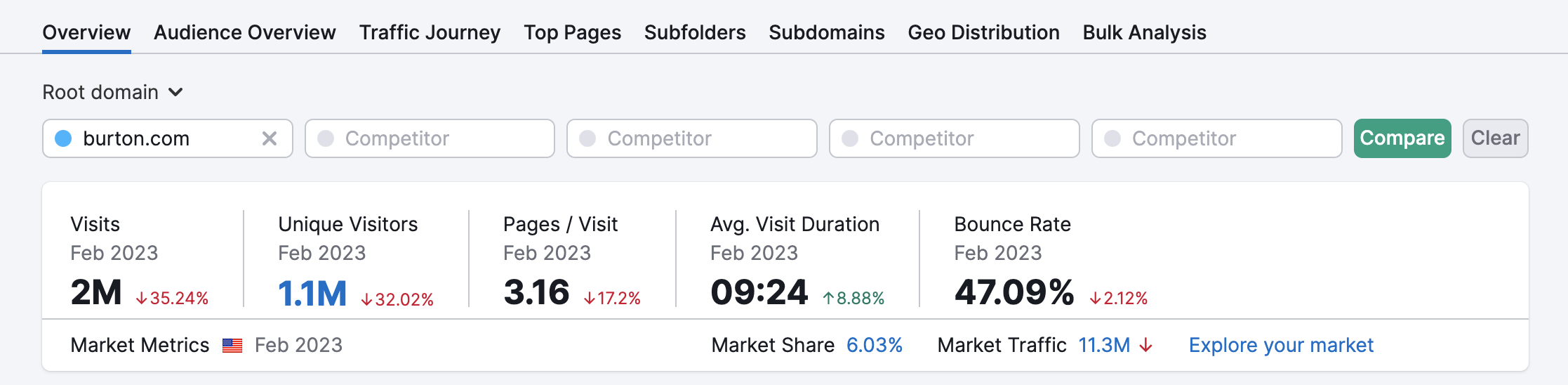Open the Explore your market link
This screenshot has width=1568, height=385.
(x=1281, y=345)
